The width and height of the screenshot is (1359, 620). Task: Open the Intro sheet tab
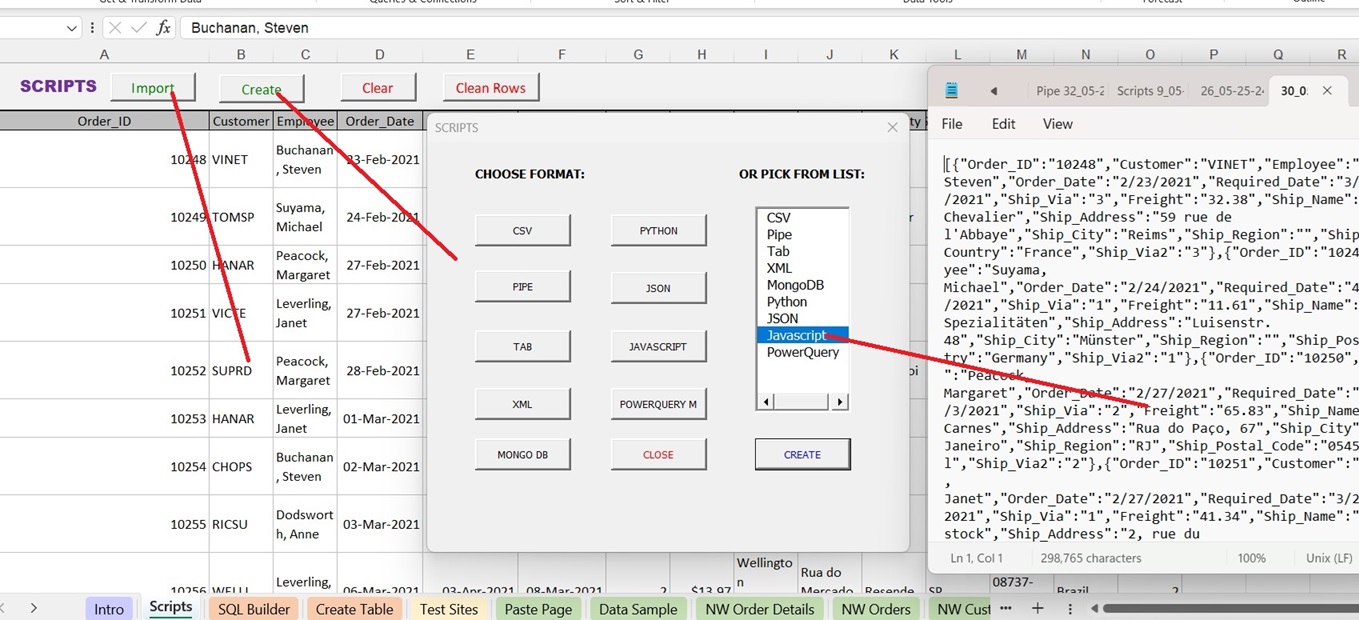point(109,609)
